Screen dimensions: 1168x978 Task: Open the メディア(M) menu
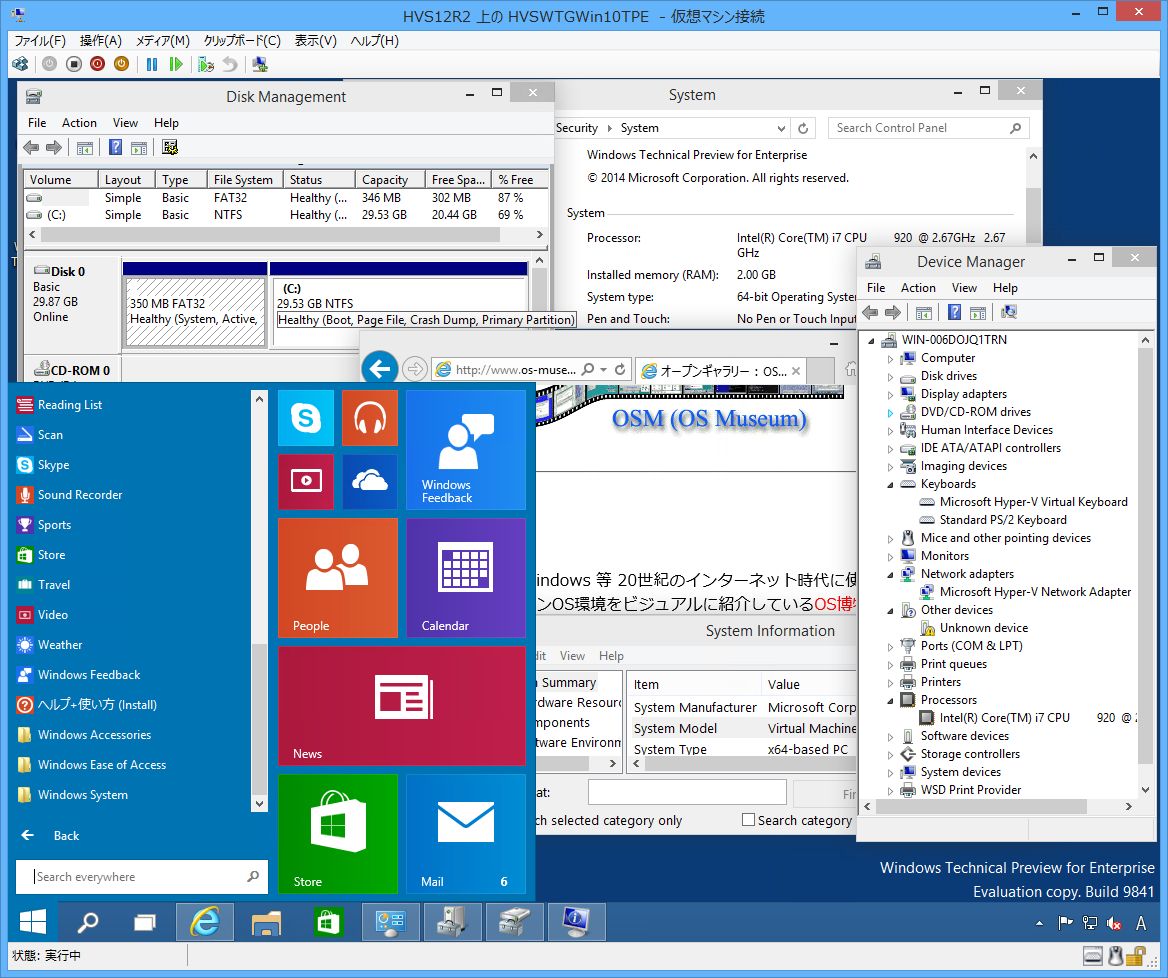click(162, 40)
